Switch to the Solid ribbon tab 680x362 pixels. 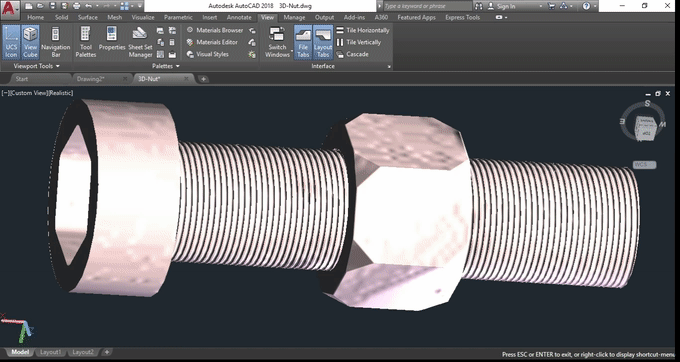pyautogui.click(x=61, y=17)
